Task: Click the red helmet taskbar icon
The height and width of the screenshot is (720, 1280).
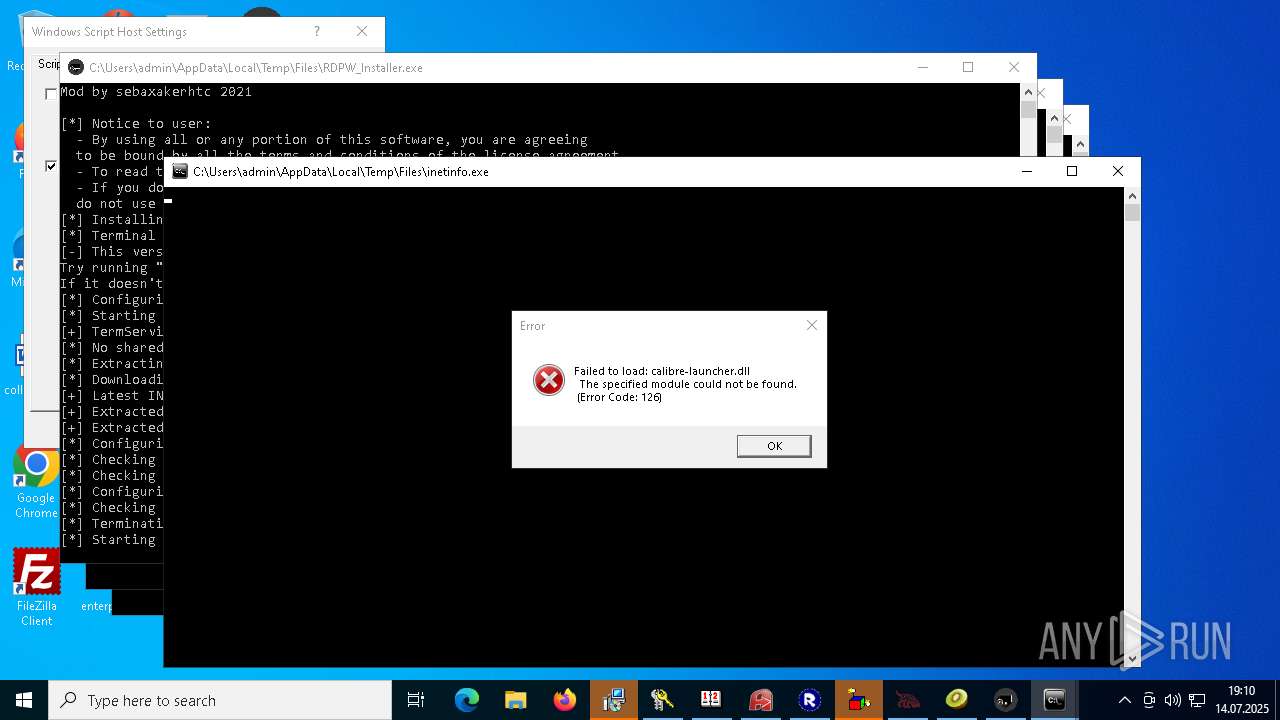Action: tap(761, 700)
